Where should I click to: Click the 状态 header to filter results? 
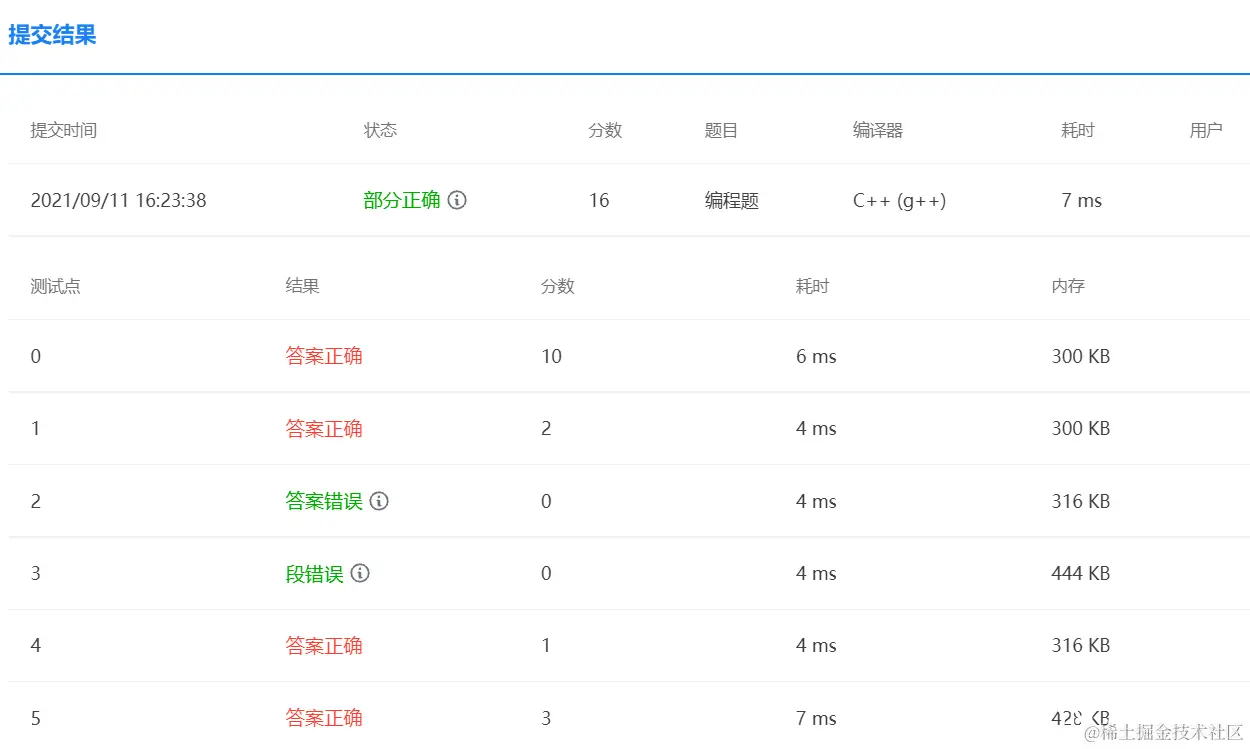pyautogui.click(x=380, y=130)
